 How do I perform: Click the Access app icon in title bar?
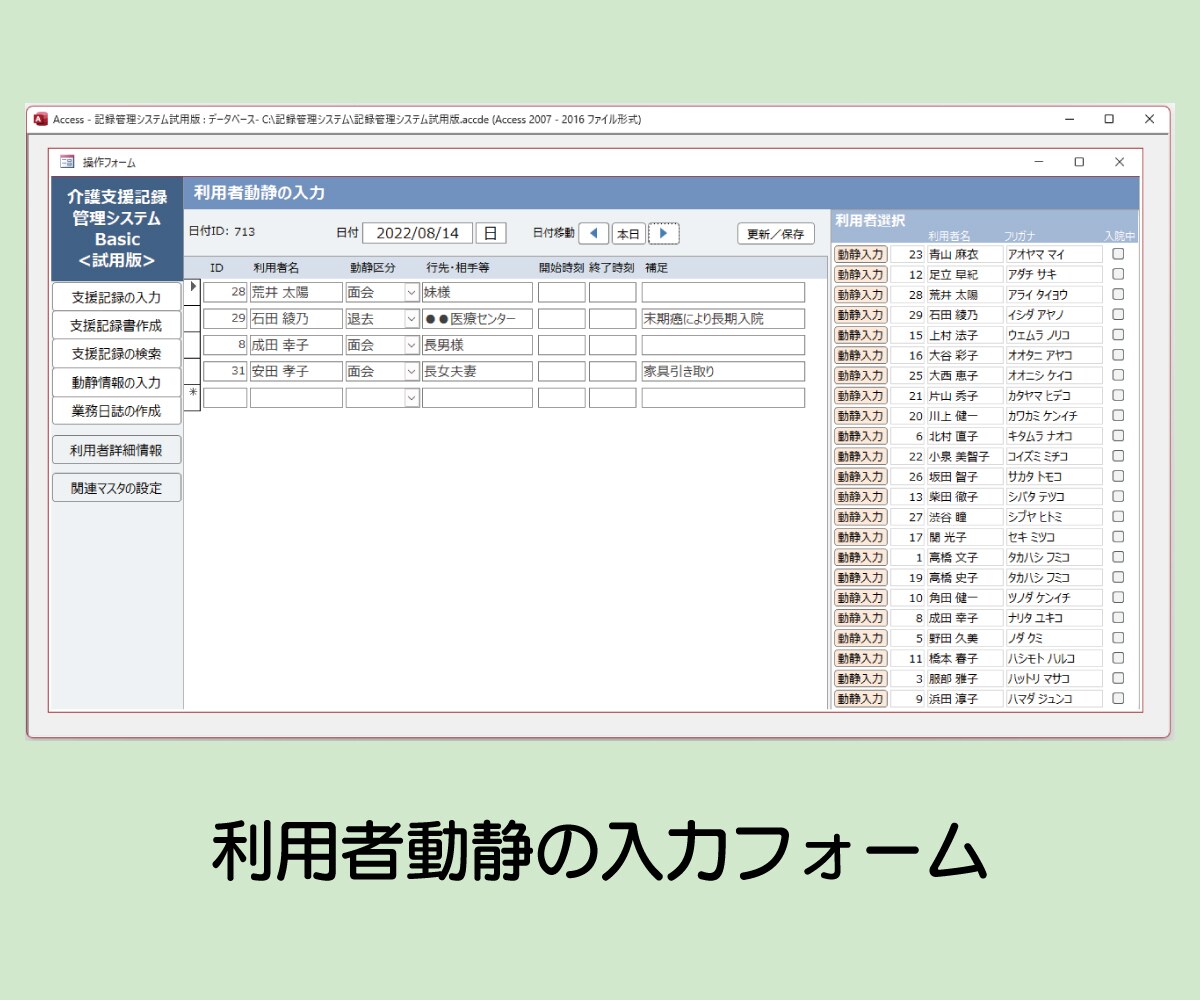pyautogui.click(x=41, y=119)
